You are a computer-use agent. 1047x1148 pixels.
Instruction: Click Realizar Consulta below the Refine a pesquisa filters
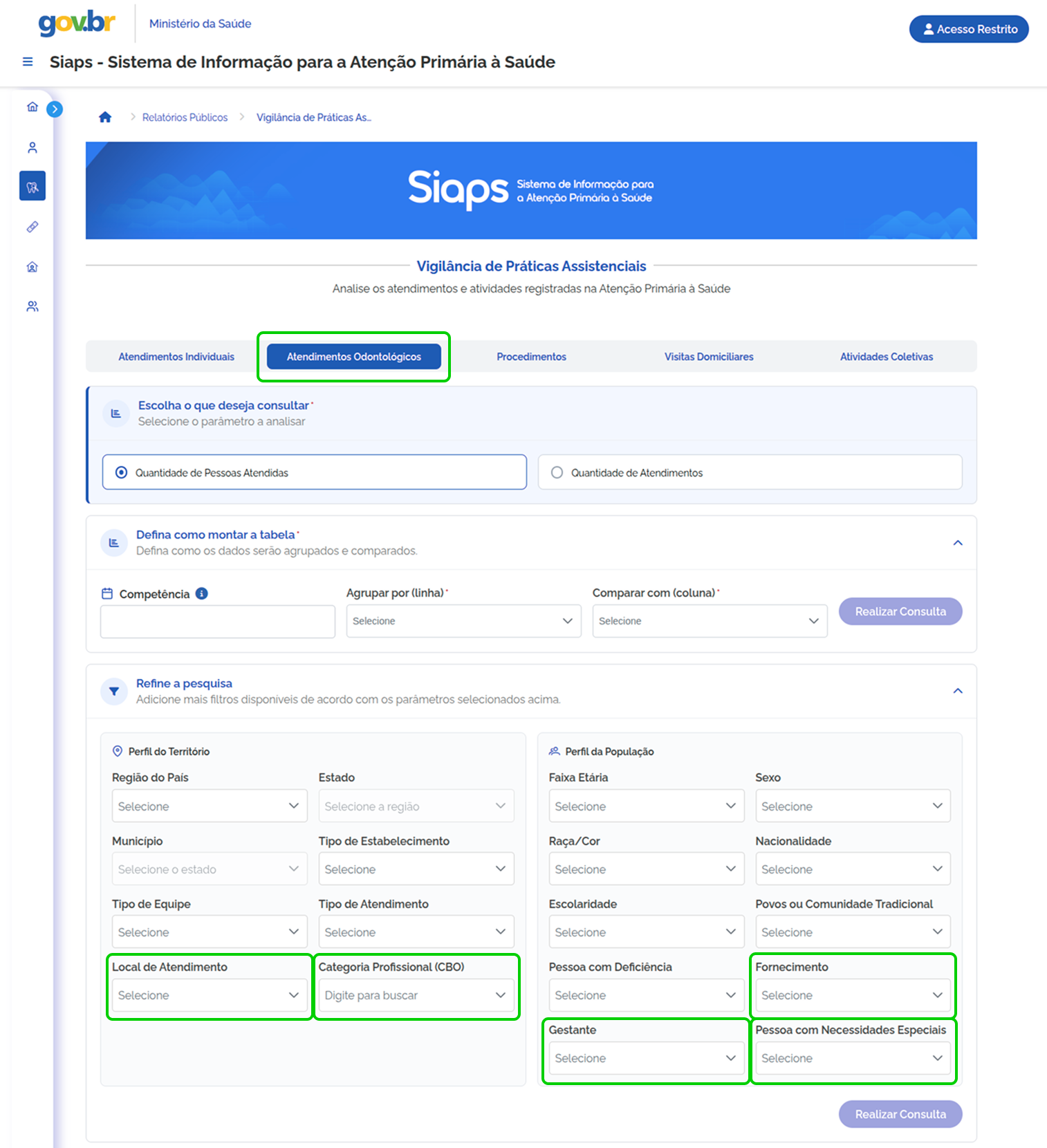point(900,1114)
